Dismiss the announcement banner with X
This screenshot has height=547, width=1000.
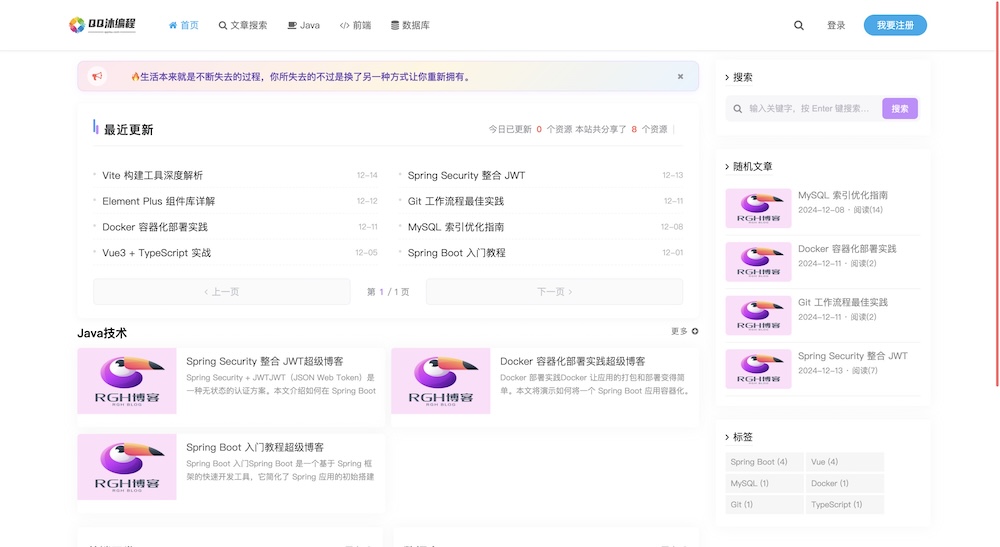point(680,77)
